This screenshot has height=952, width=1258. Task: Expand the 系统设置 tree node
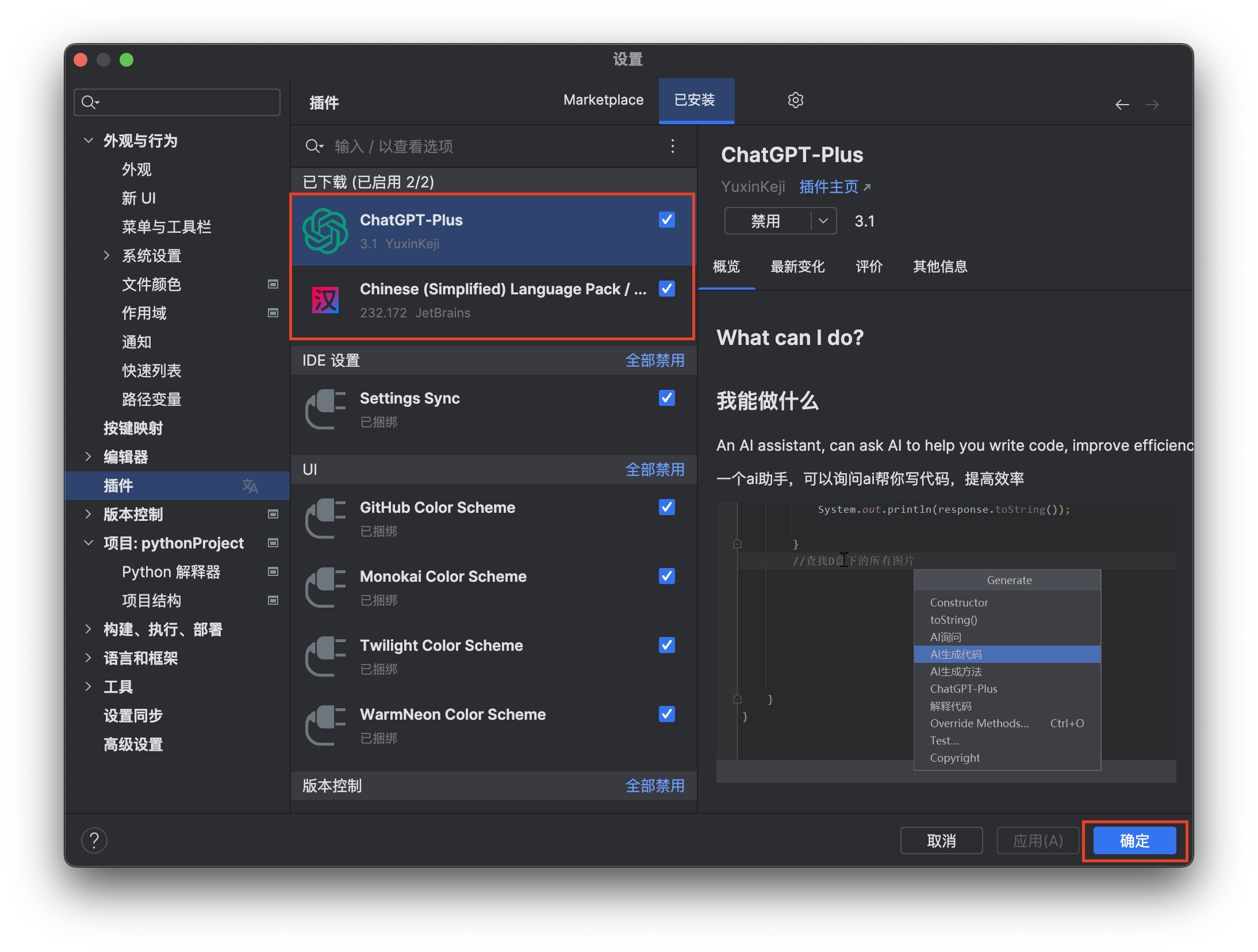click(106, 255)
